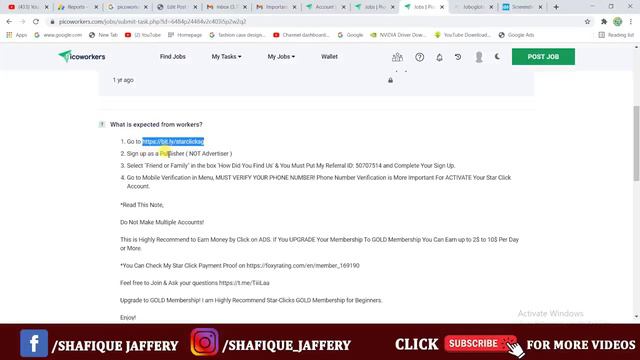Click the POST JOB button
Screen dimensions: 640x360
[x=543, y=57]
